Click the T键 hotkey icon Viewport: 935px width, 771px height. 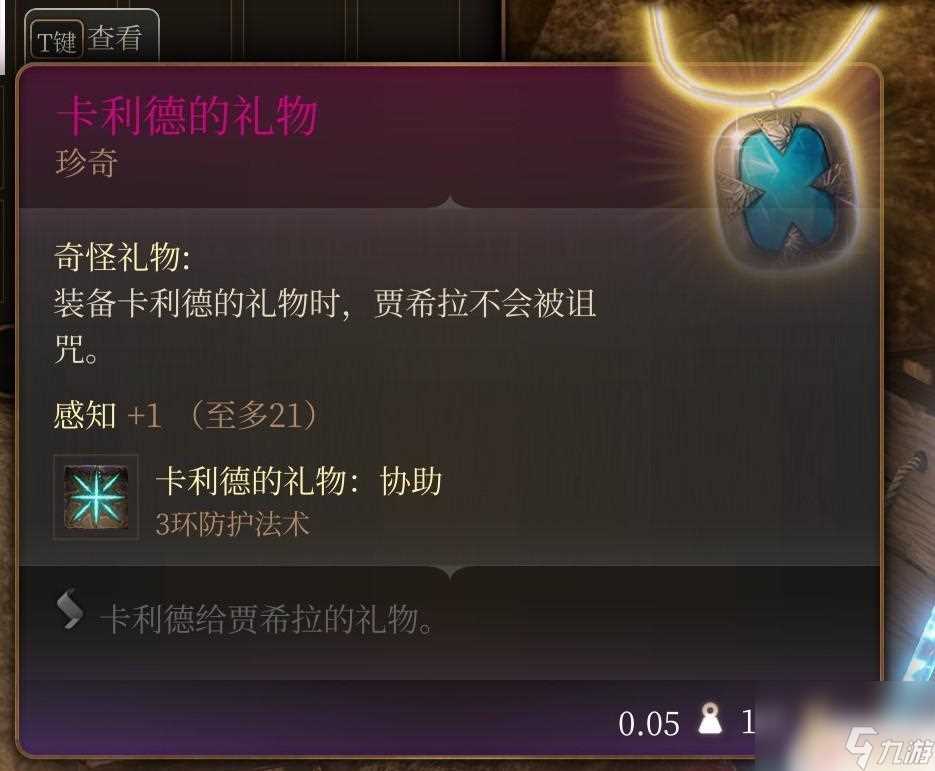57,40
